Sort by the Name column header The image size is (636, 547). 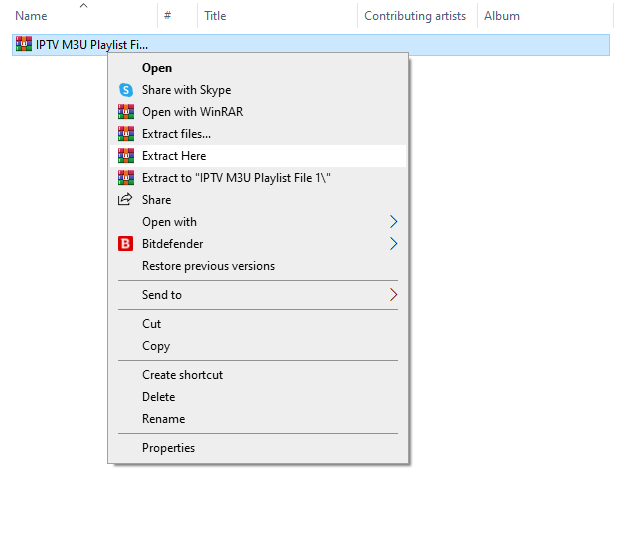pyautogui.click(x=32, y=16)
